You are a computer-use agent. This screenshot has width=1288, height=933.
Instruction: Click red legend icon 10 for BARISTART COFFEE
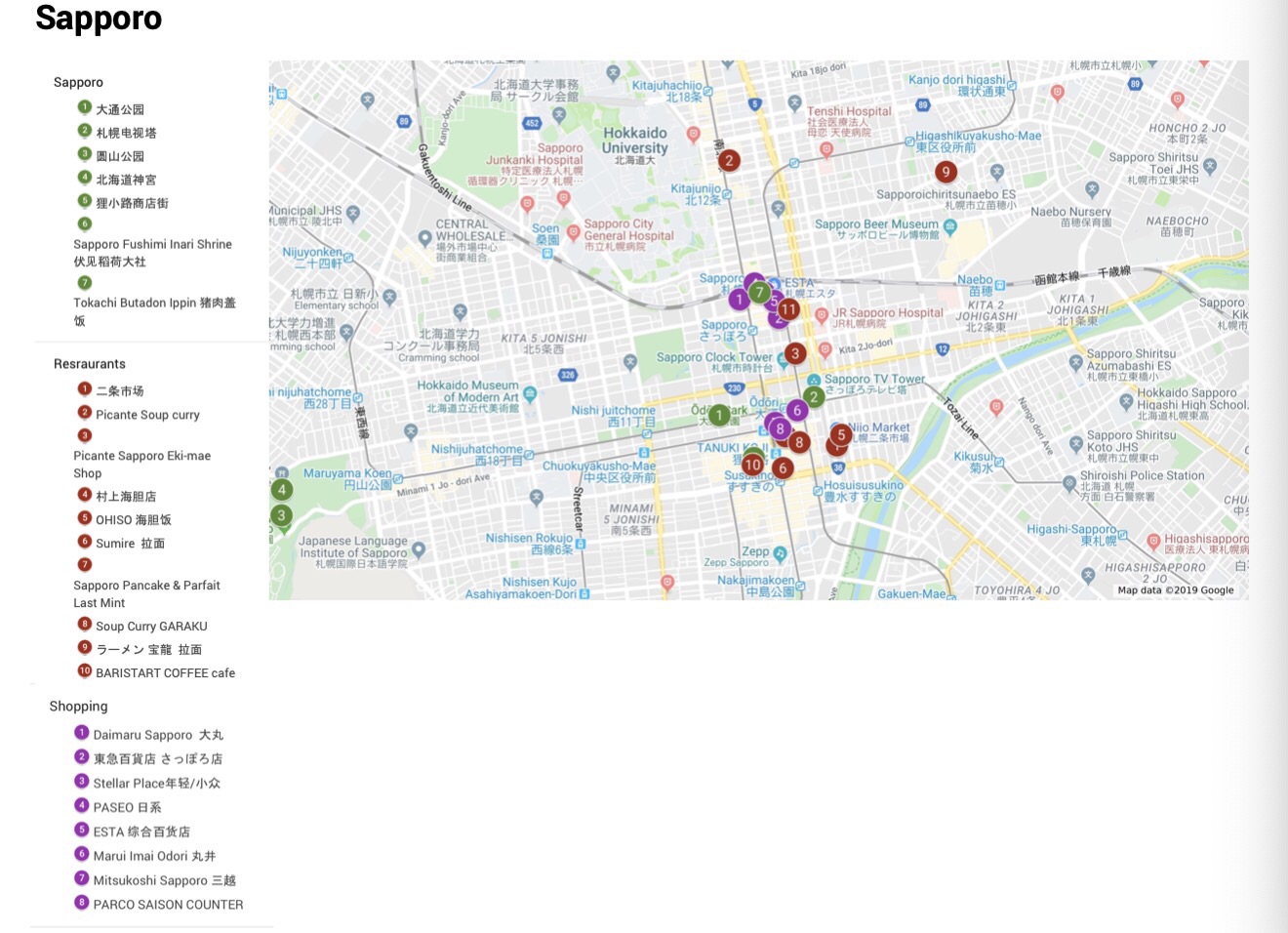pos(85,670)
